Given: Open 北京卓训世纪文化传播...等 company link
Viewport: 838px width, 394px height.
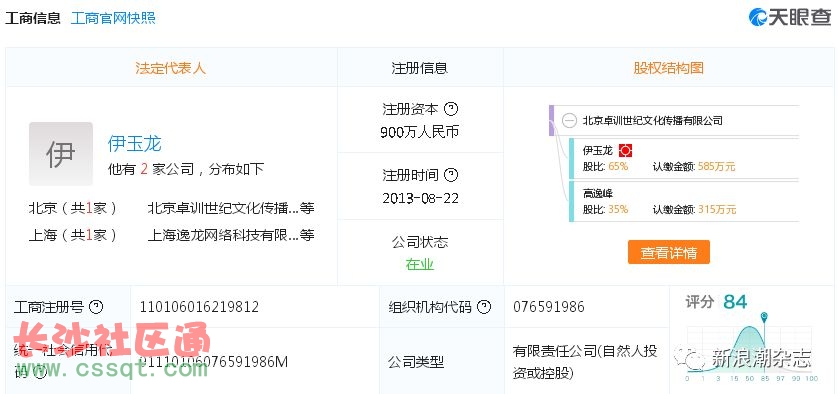Looking at the screenshot, I should (231, 208).
